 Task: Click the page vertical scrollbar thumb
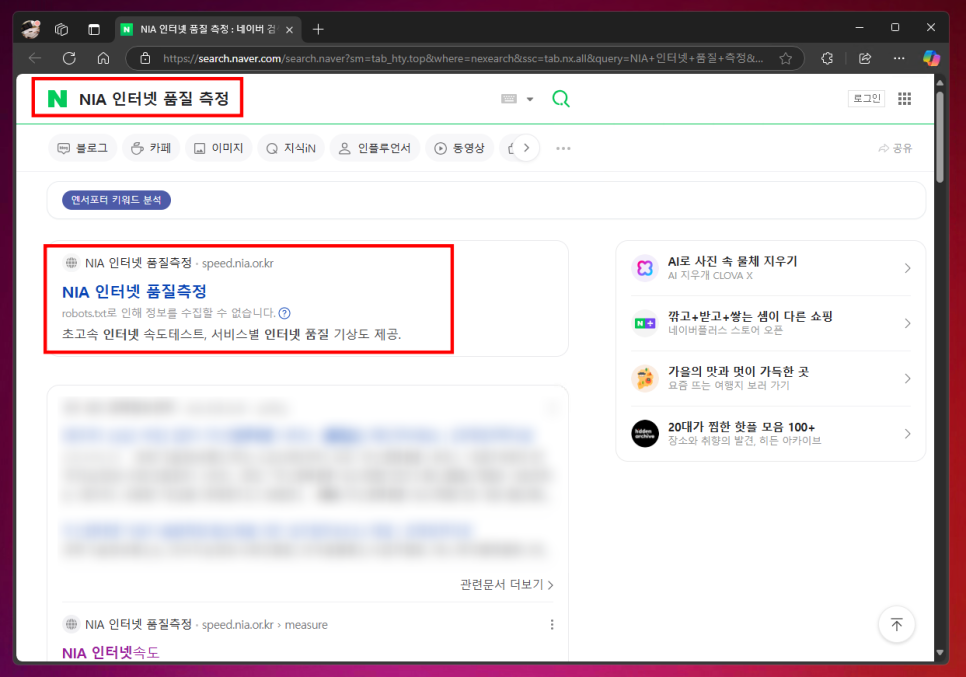[x=940, y=137]
